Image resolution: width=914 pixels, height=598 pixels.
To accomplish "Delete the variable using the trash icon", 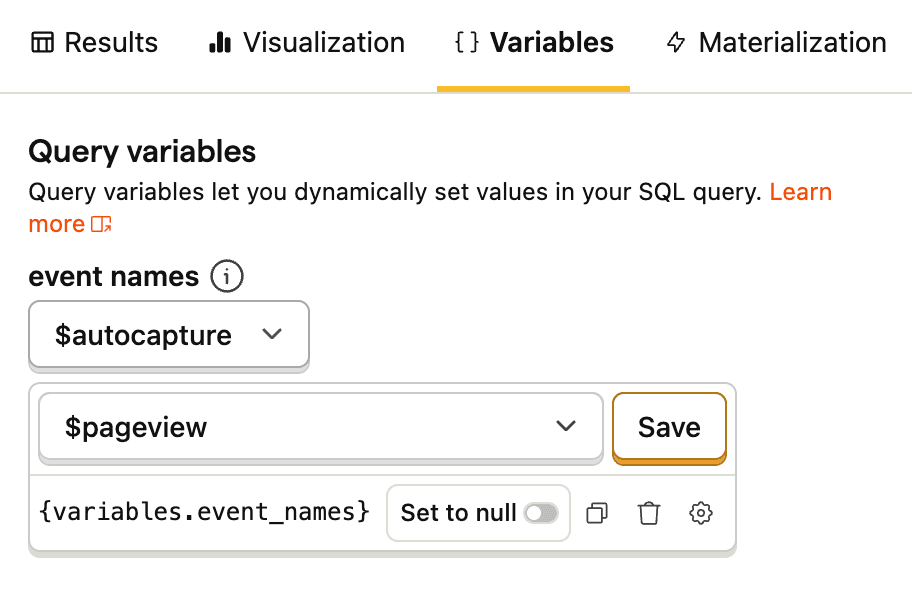I will click(x=649, y=513).
